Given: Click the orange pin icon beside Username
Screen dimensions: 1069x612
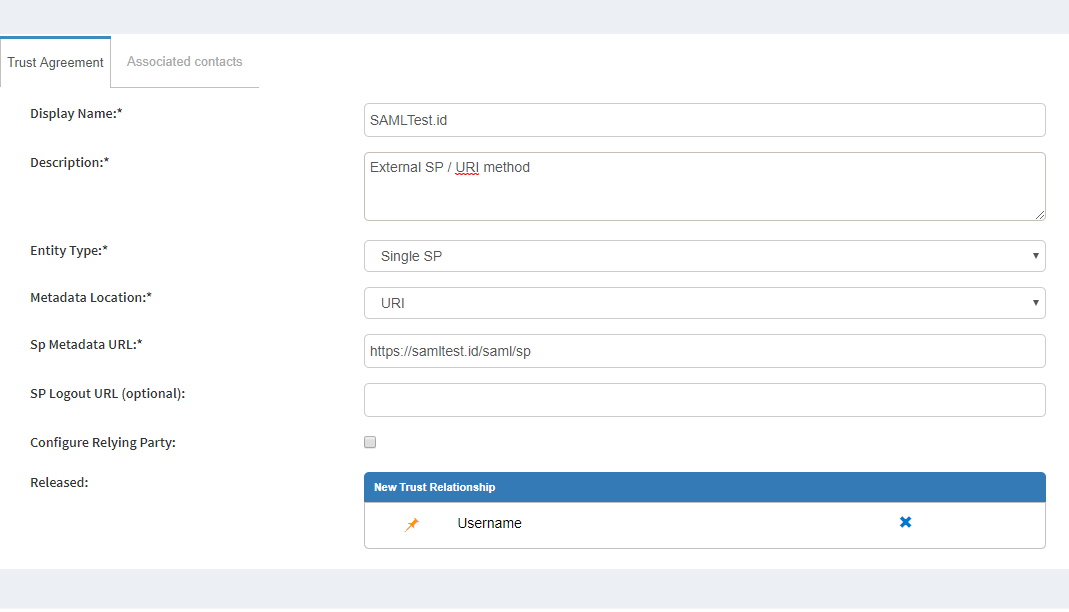Looking at the screenshot, I should tap(412, 524).
